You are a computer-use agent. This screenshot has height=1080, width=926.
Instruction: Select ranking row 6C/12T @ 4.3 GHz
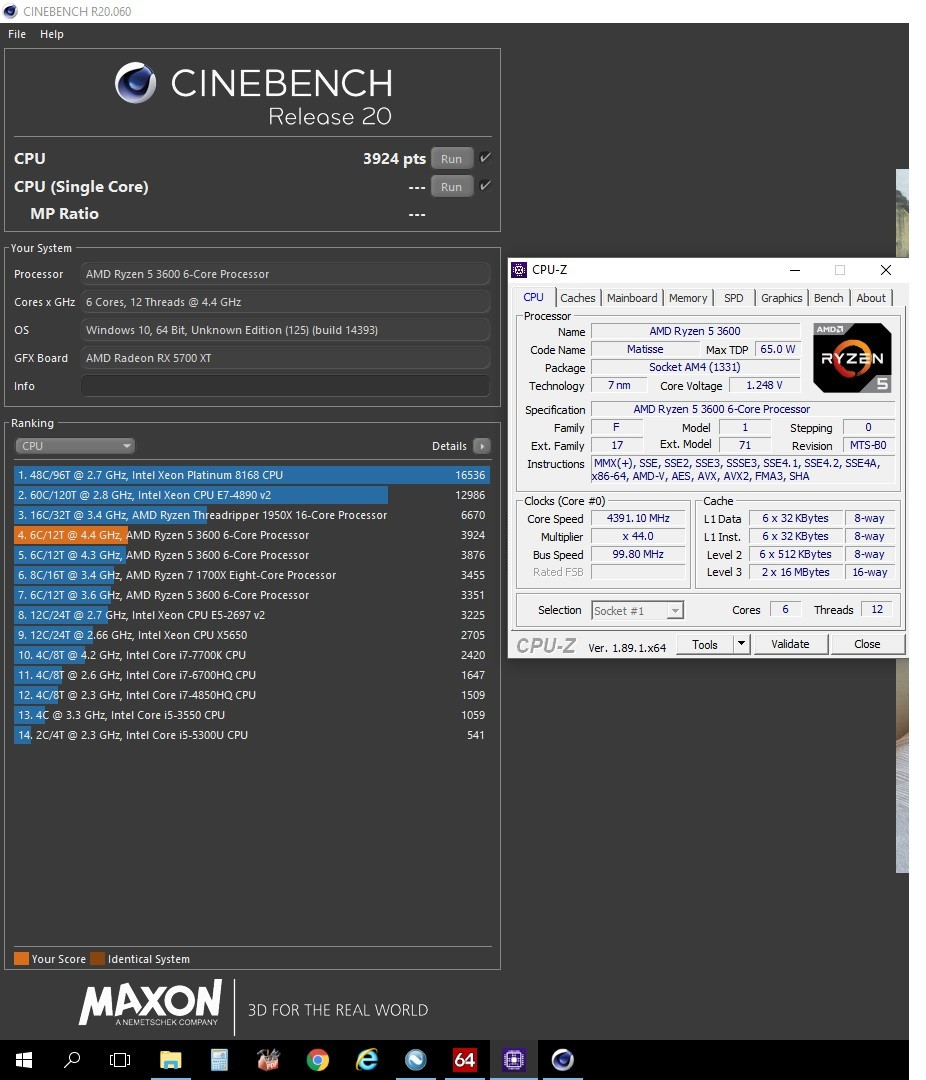click(251, 554)
